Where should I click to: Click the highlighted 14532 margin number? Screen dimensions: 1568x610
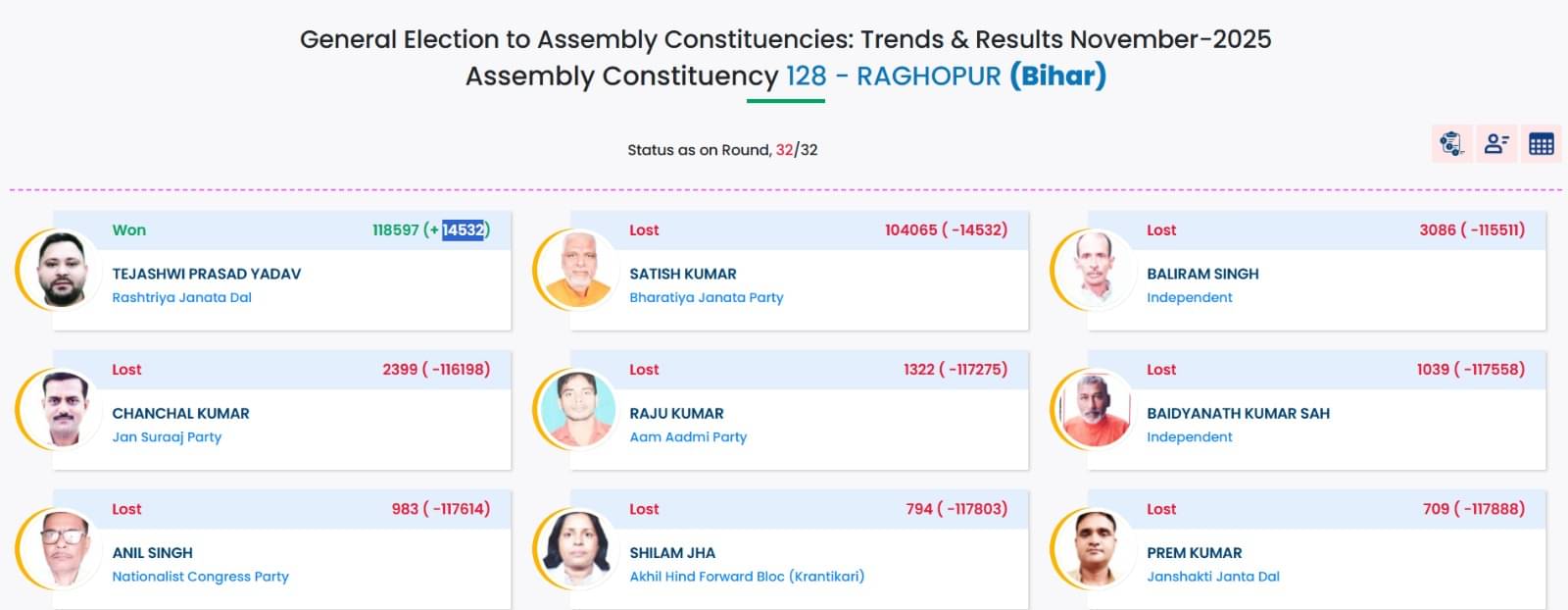click(463, 229)
